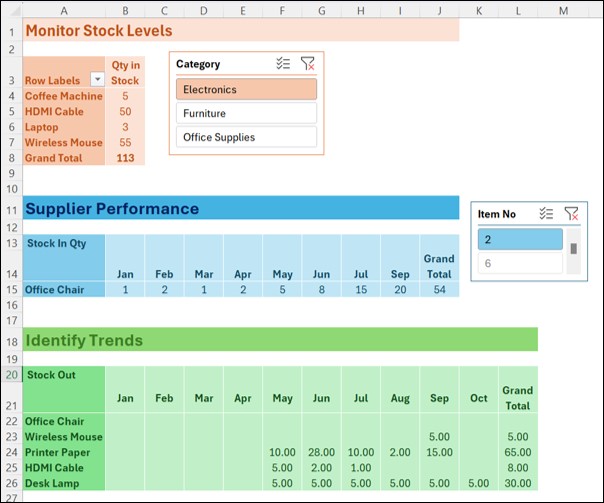Open the Row Labels filter dropdown

[x=97, y=79]
